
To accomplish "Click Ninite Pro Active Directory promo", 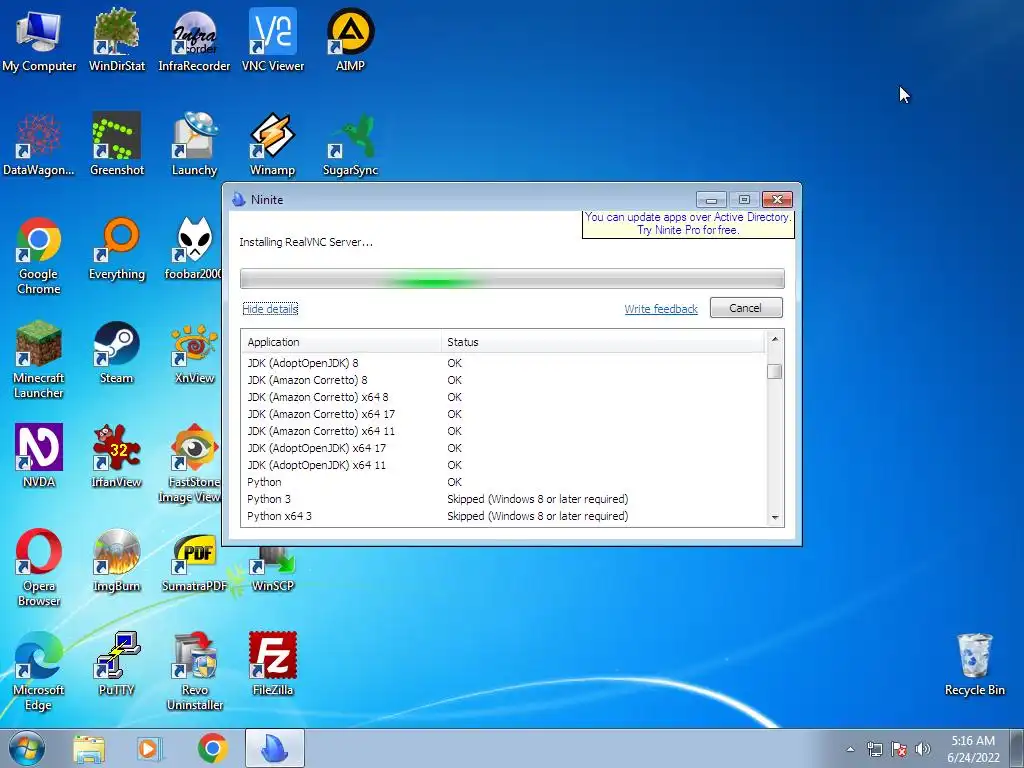I will coord(688,223).
